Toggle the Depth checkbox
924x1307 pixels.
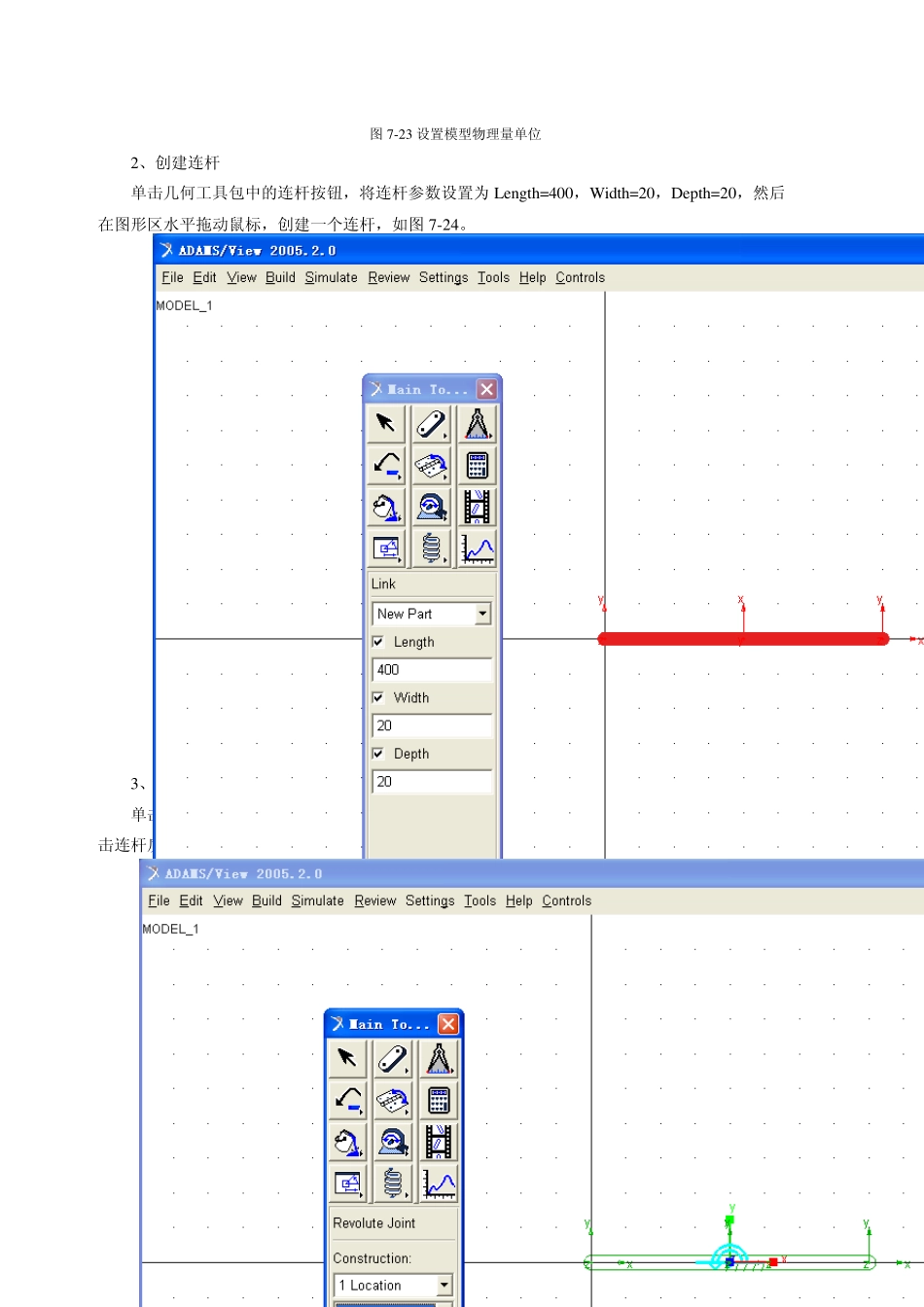(x=378, y=754)
